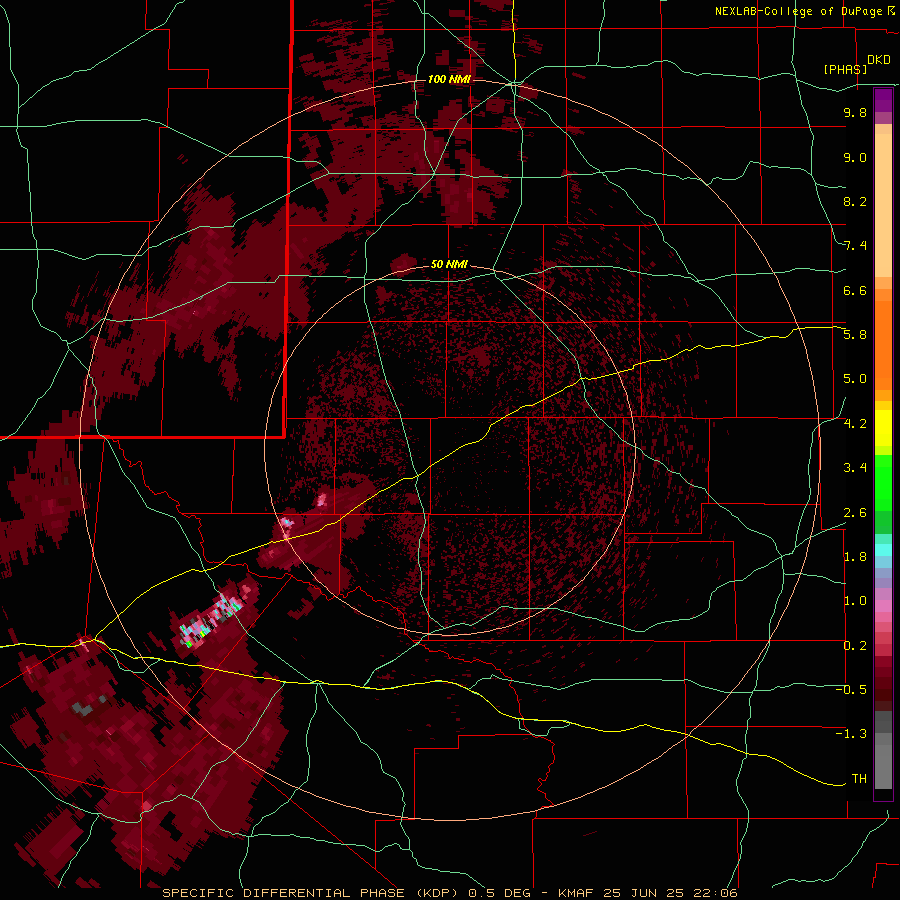Viewport: 900px width, 900px height.
Task: Click the 8.2 scale value
Action: pyautogui.click(x=855, y=201)
